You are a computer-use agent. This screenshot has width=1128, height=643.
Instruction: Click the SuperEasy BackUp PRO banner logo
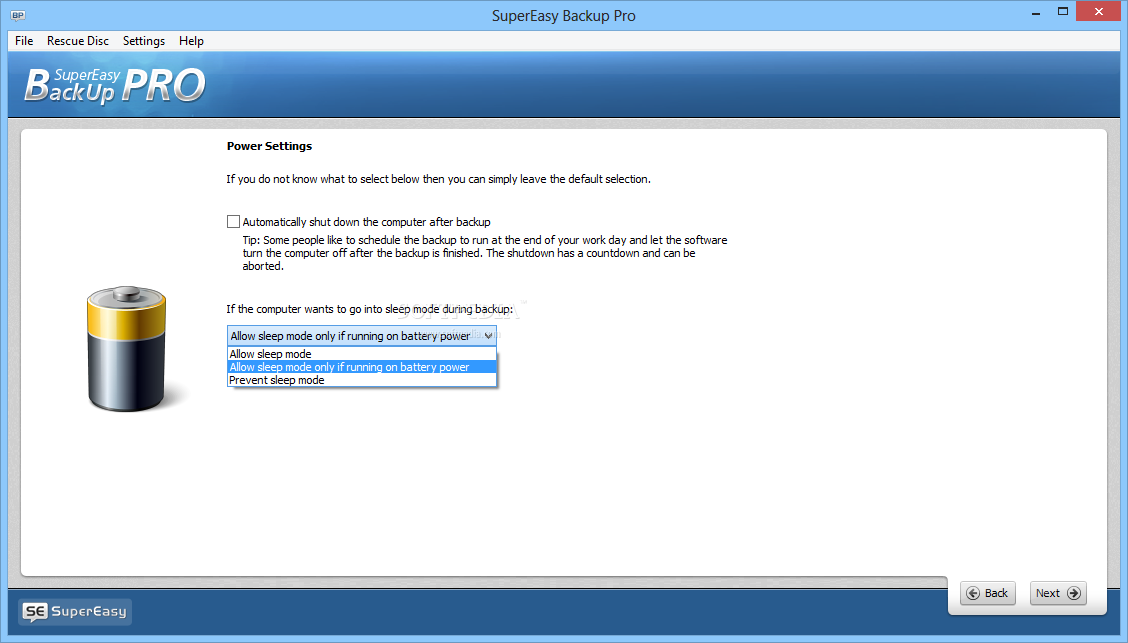pyautogui.click(x=115, y=85)
